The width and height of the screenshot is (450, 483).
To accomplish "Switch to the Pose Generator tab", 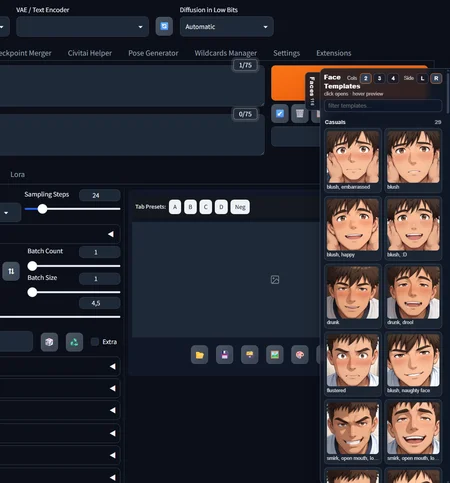I will click(x=153, y=53).
